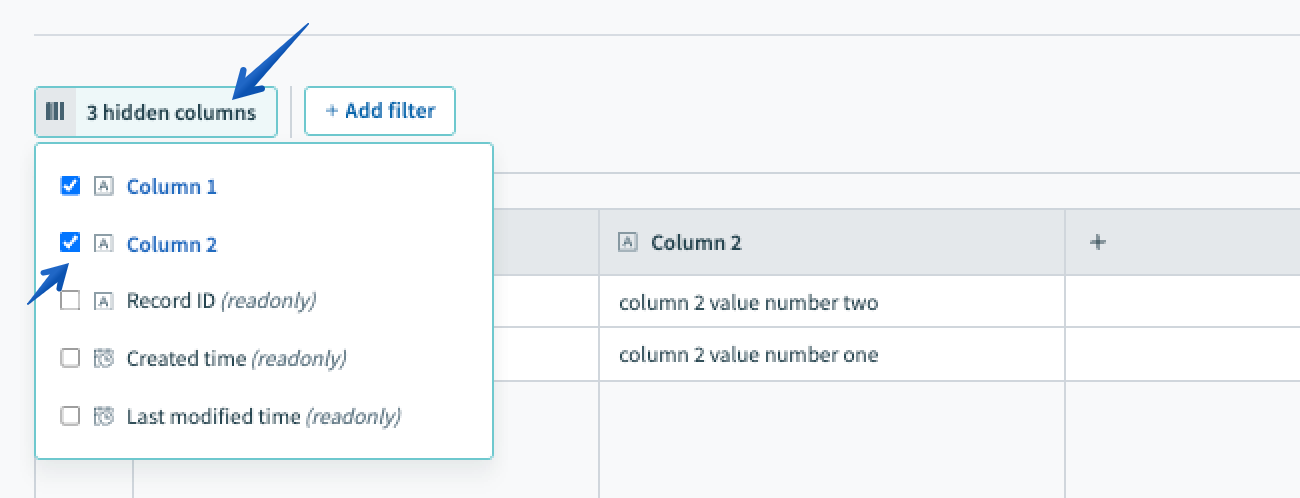Click the Add filter button
1300x498 pixels.
380,111
